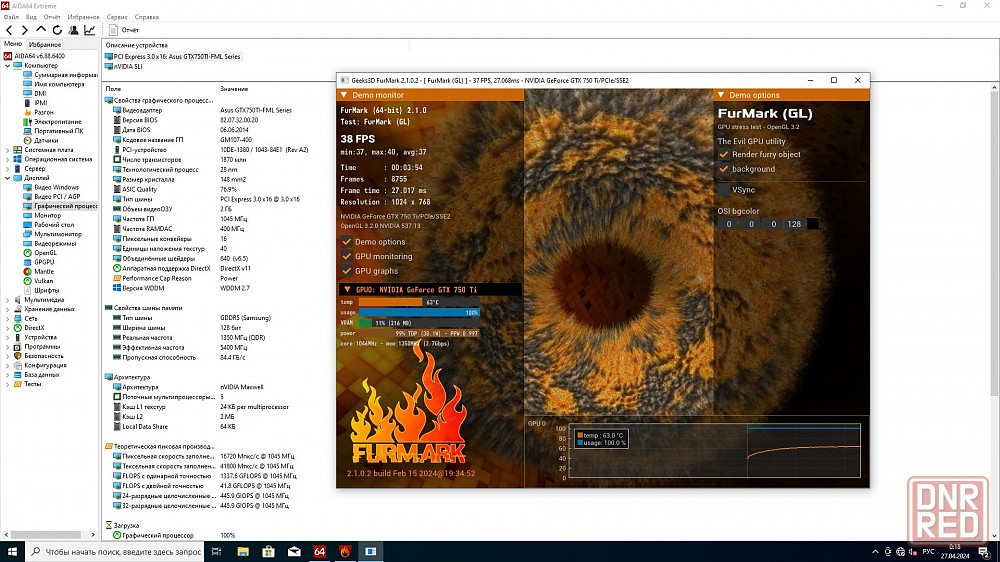Toggle the GPU graphs checkbox

point(347,271)
